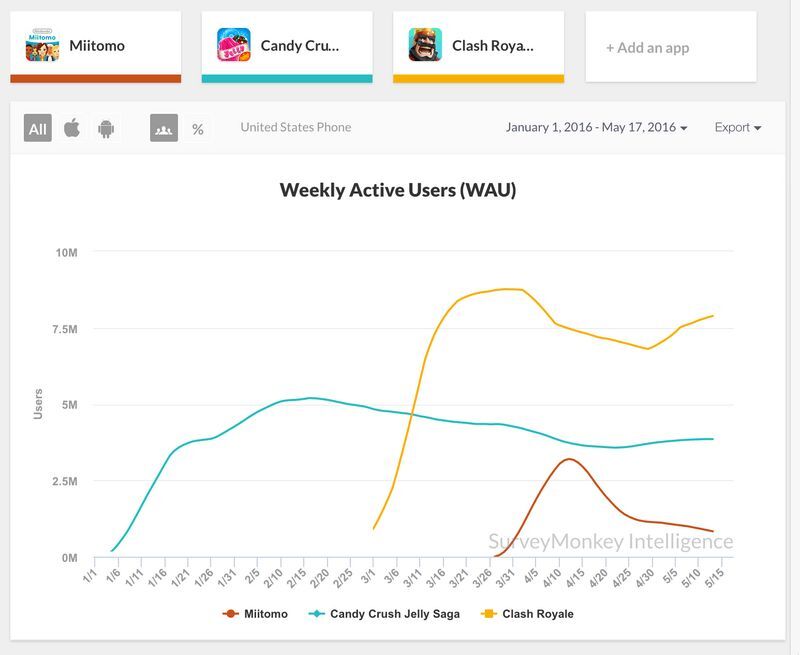Expand the Export menu
800x655 pixels.
pyautogui.click(x=738, y=127)
